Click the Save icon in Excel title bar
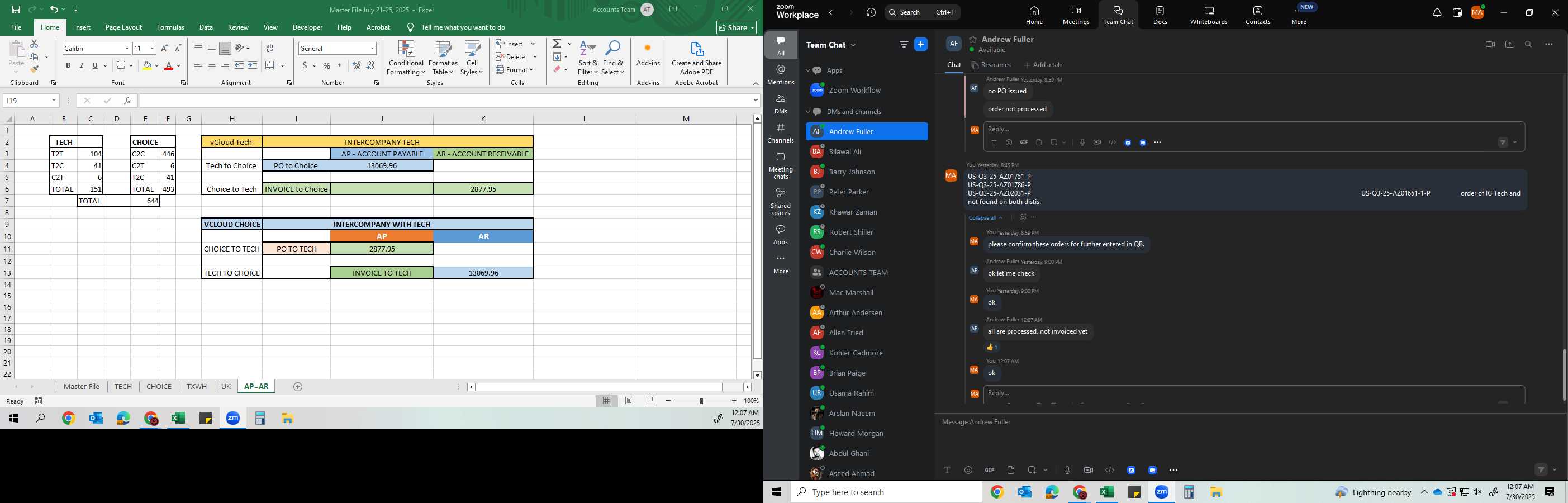Image resolution: width=1568 pixels, height=503 pixels. 16,10
